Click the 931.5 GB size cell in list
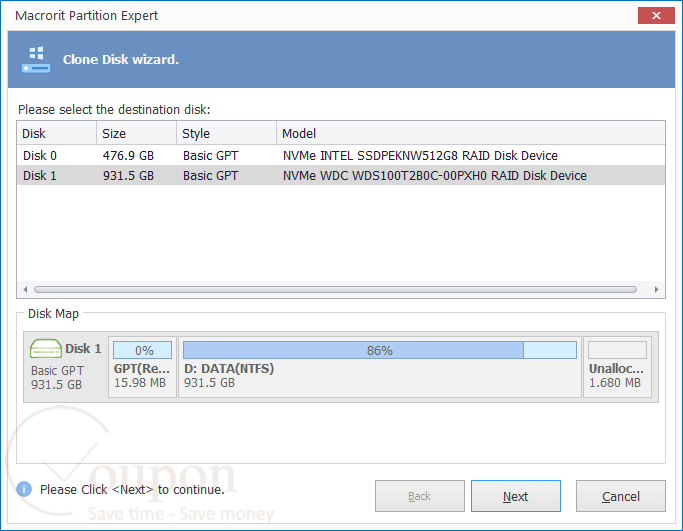This screenshot has width=683, height=531. (128, 176)
